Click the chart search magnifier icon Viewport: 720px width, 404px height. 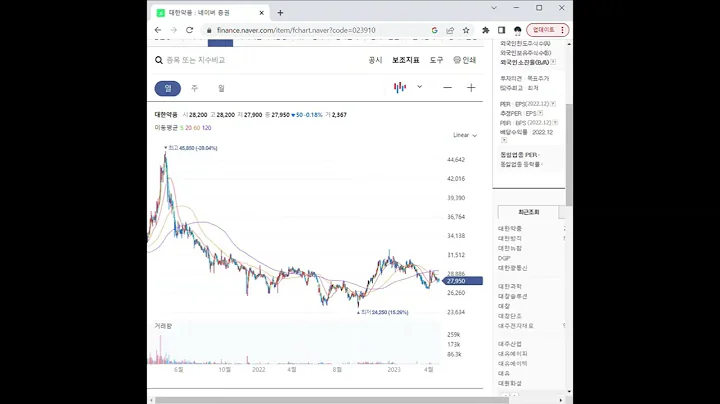tap(159, 60)
